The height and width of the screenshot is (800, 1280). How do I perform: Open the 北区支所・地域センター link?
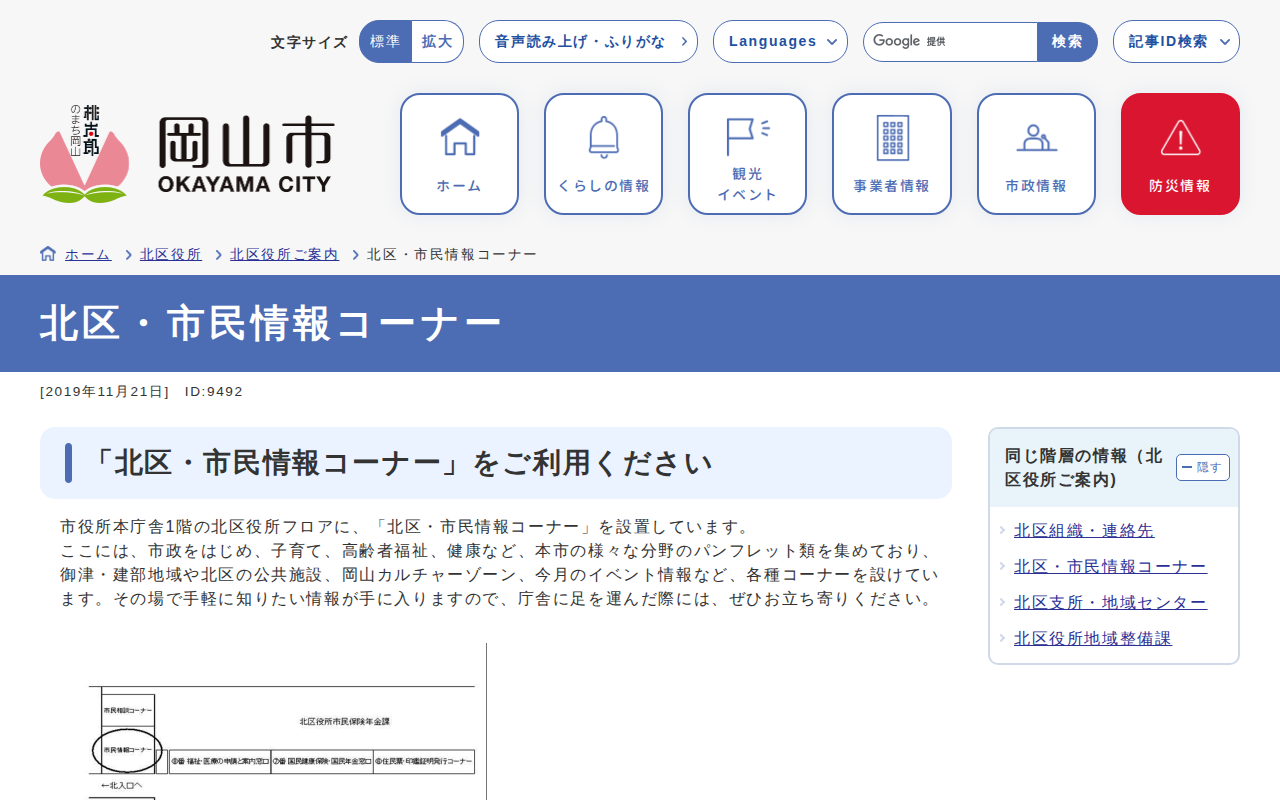pyautogui.click(x=1110, y=602)
